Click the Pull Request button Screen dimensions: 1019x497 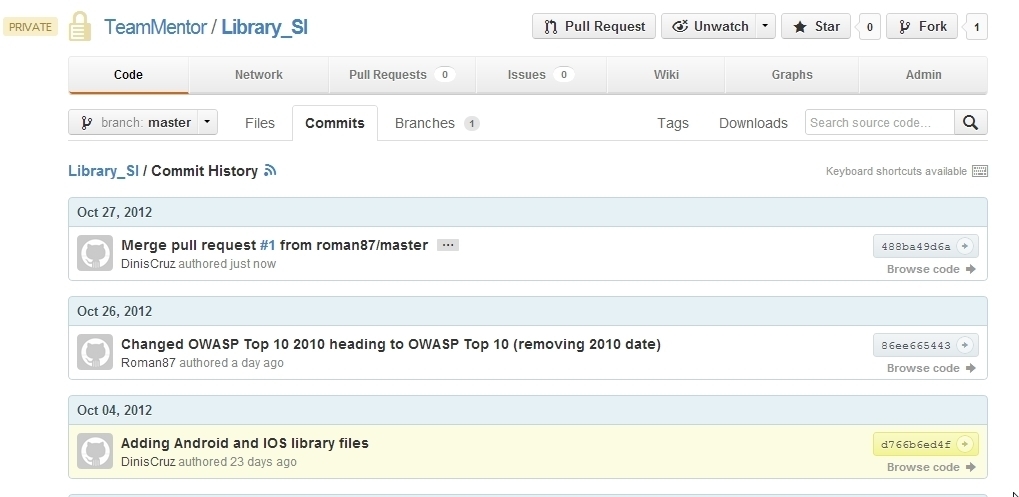click(594, 27)
